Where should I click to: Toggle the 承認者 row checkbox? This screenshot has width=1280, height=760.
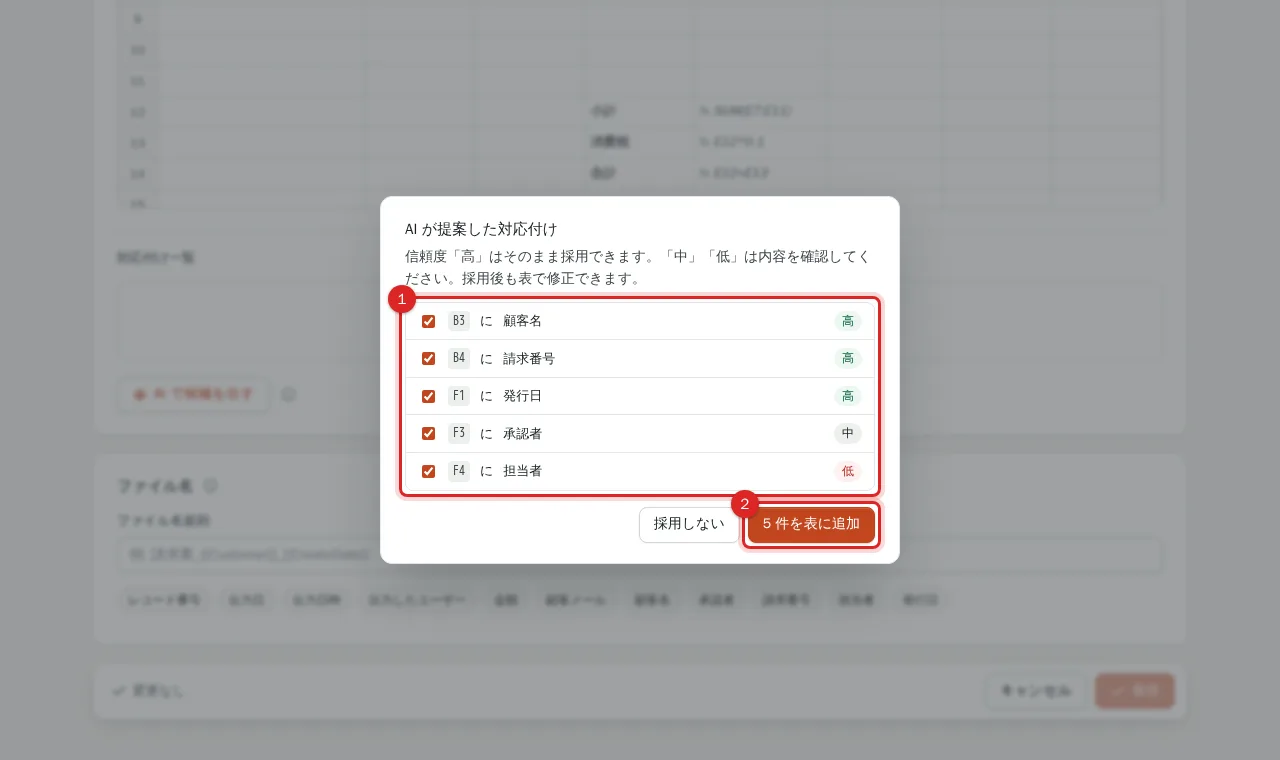(428, 433)
